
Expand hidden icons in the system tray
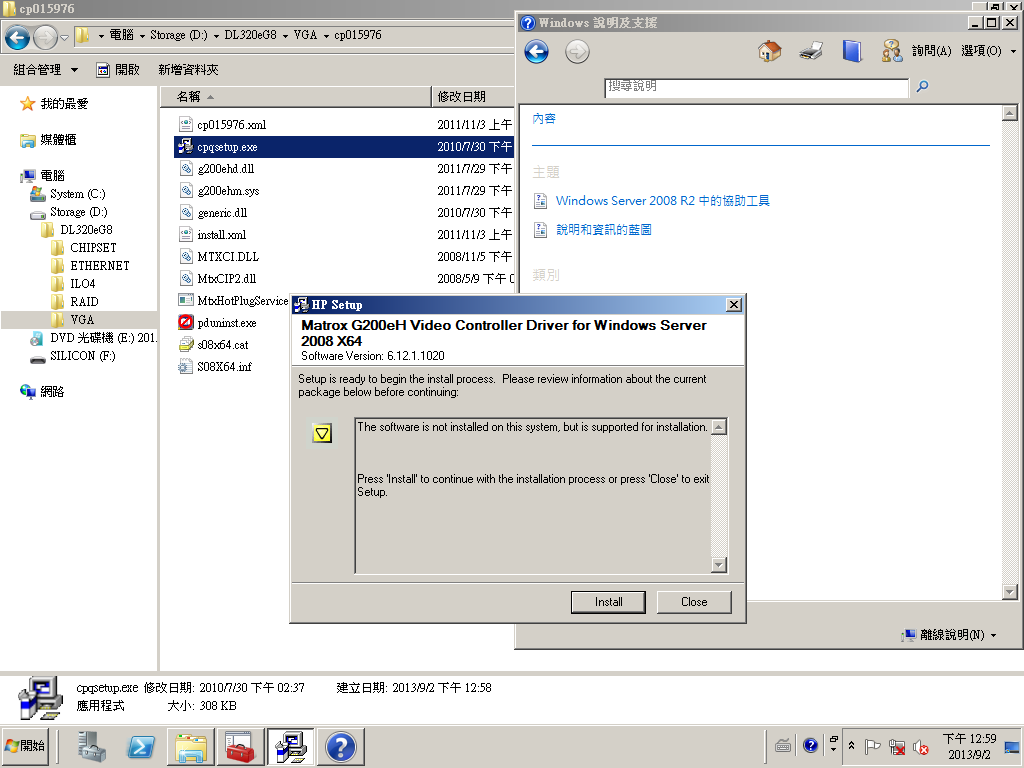coord(852,744)
